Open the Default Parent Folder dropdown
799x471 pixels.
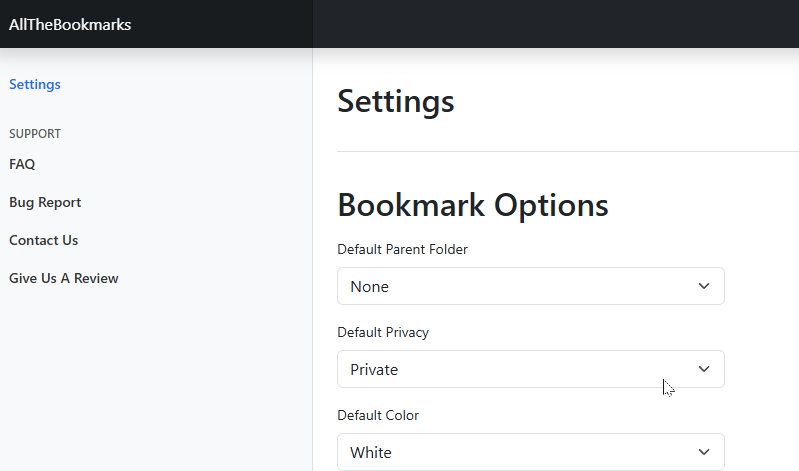point(530,286)
